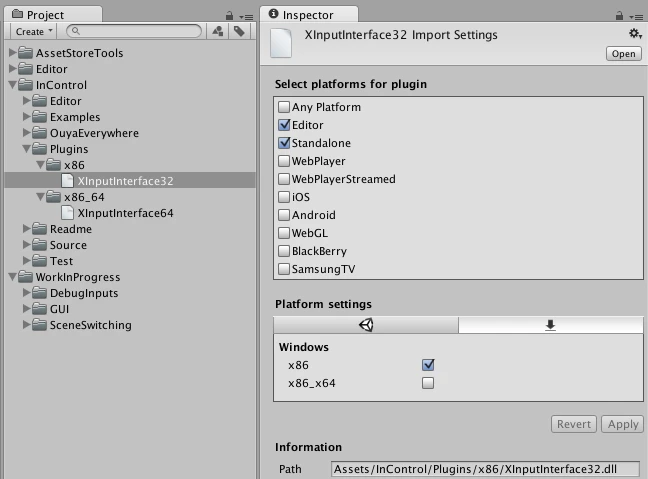Click the Open button in Inspector
Screen dimensions: 648x479
point(624,54)
